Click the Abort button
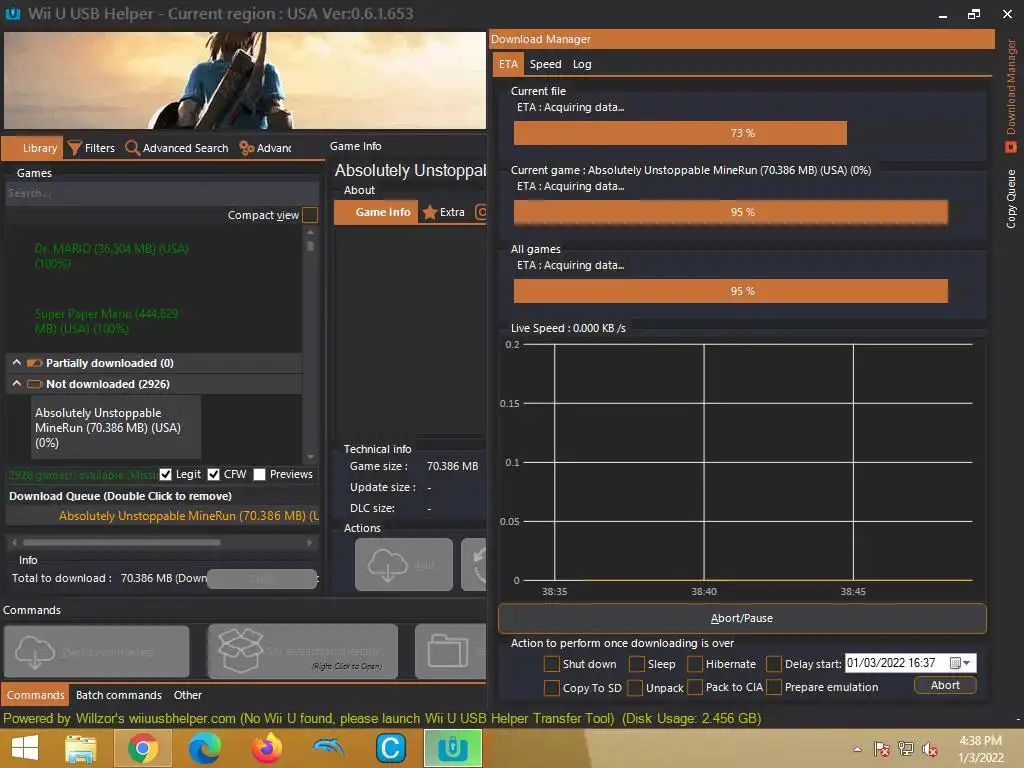 945,685
